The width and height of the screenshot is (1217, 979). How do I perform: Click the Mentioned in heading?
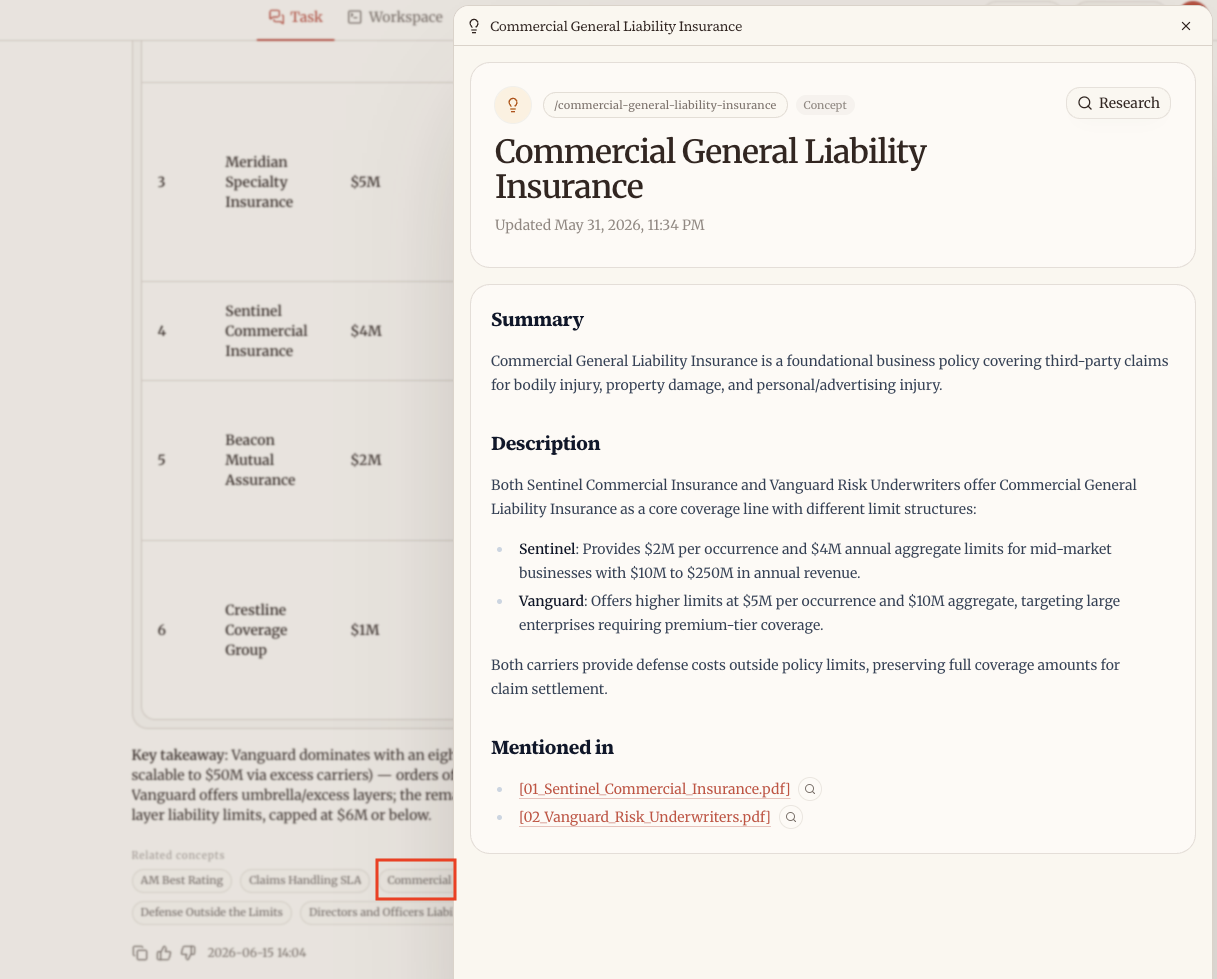(552, 748)
